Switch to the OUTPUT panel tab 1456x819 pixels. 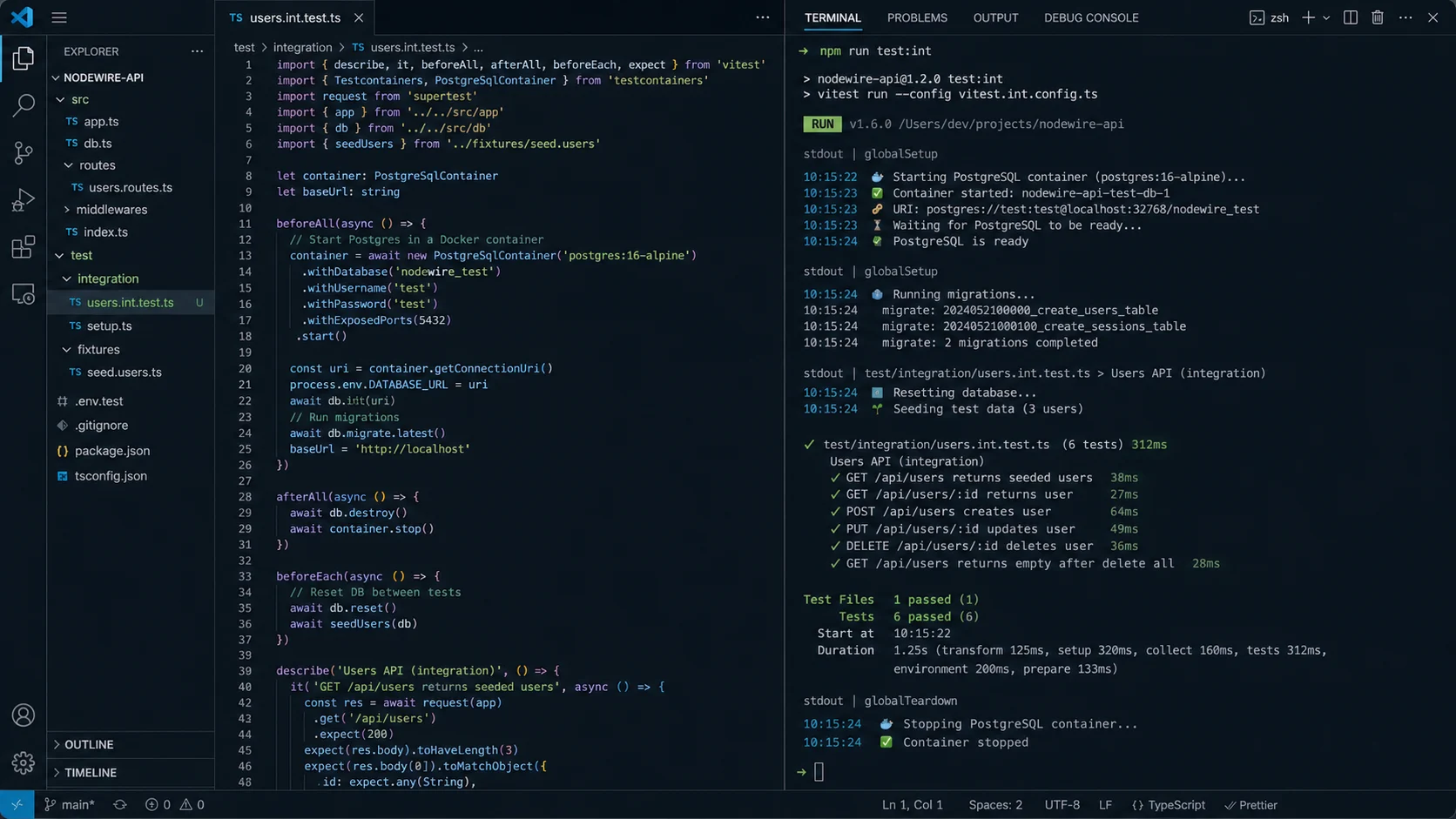(995, 17)
